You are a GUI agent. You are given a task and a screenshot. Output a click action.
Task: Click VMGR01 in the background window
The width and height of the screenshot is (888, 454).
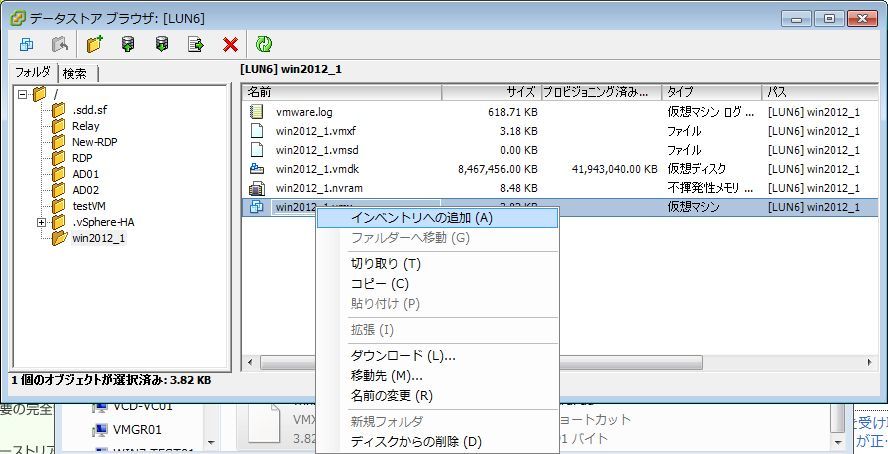click(137, 430)
